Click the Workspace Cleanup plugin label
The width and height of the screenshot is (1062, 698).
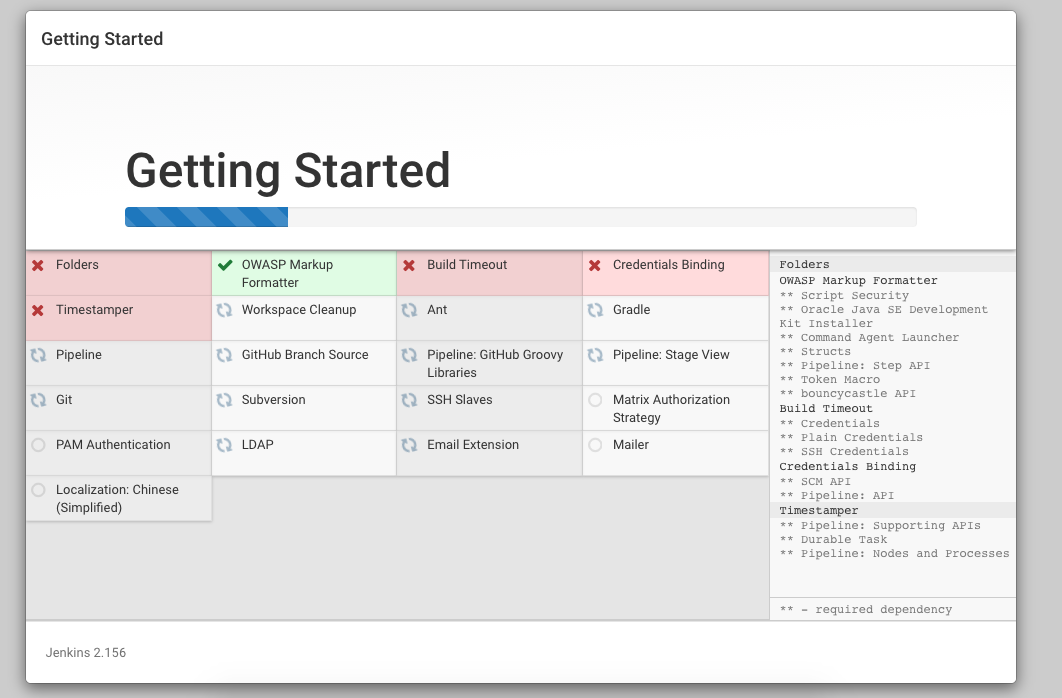(x=299, y=309)
